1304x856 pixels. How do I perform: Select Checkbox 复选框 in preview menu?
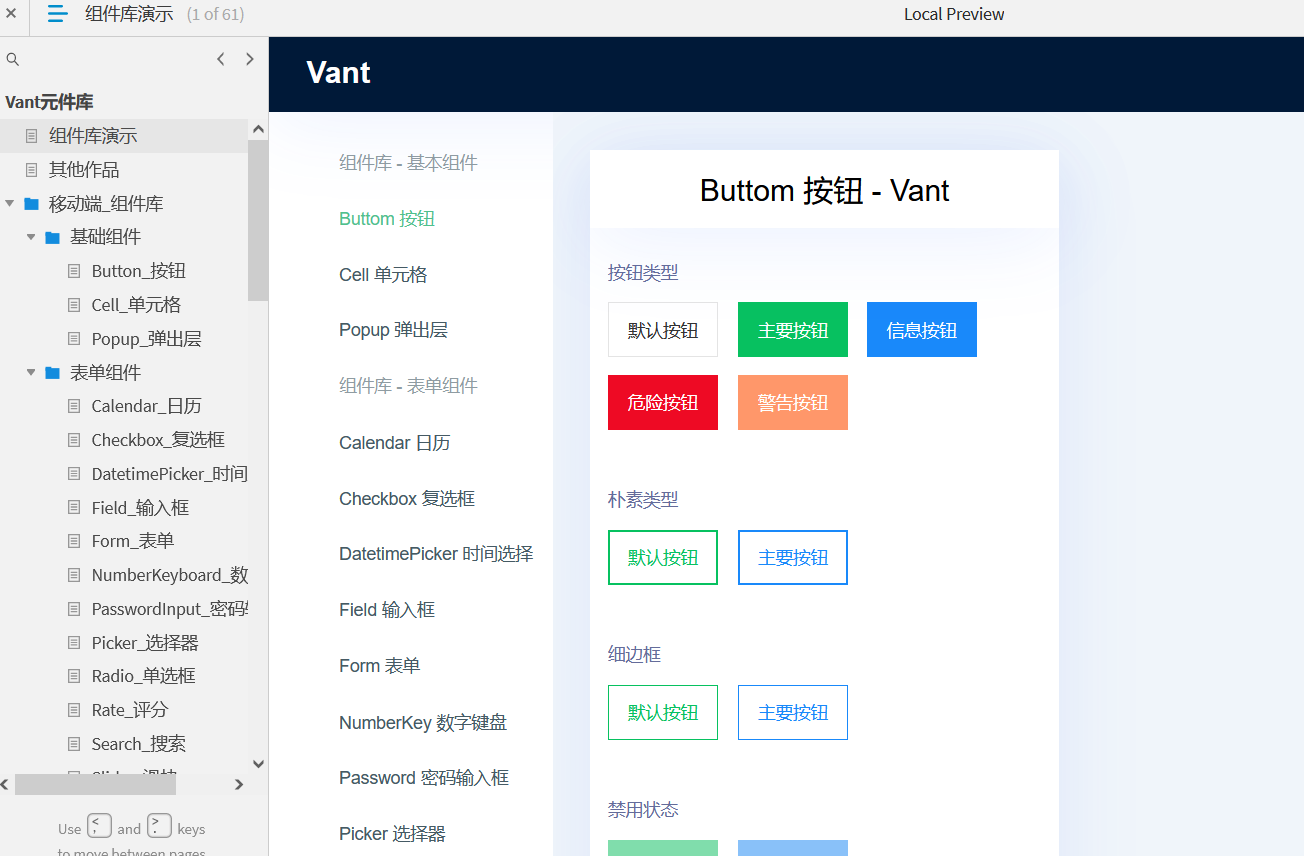407,499
